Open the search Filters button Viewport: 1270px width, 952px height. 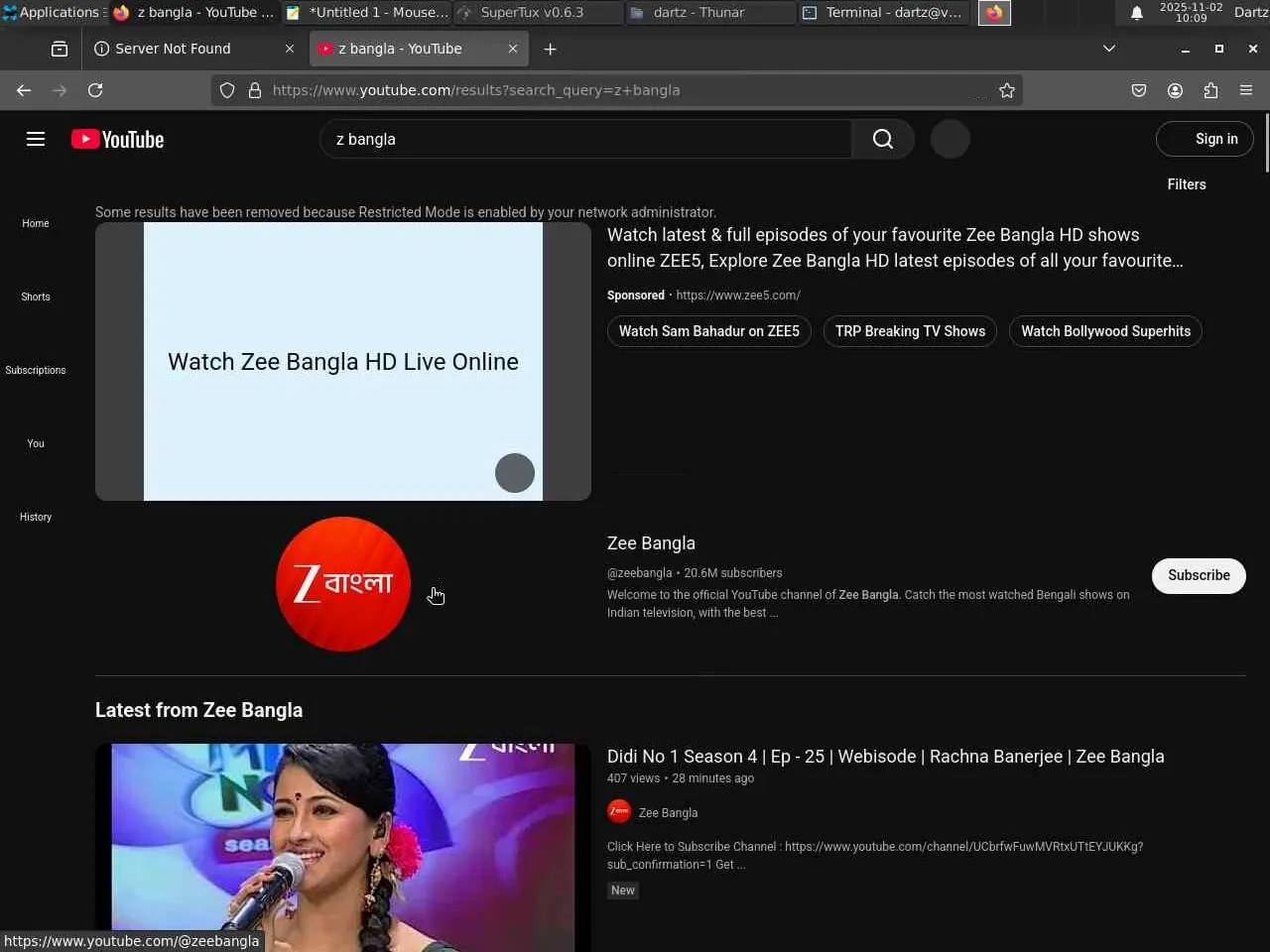(1187, 184)
